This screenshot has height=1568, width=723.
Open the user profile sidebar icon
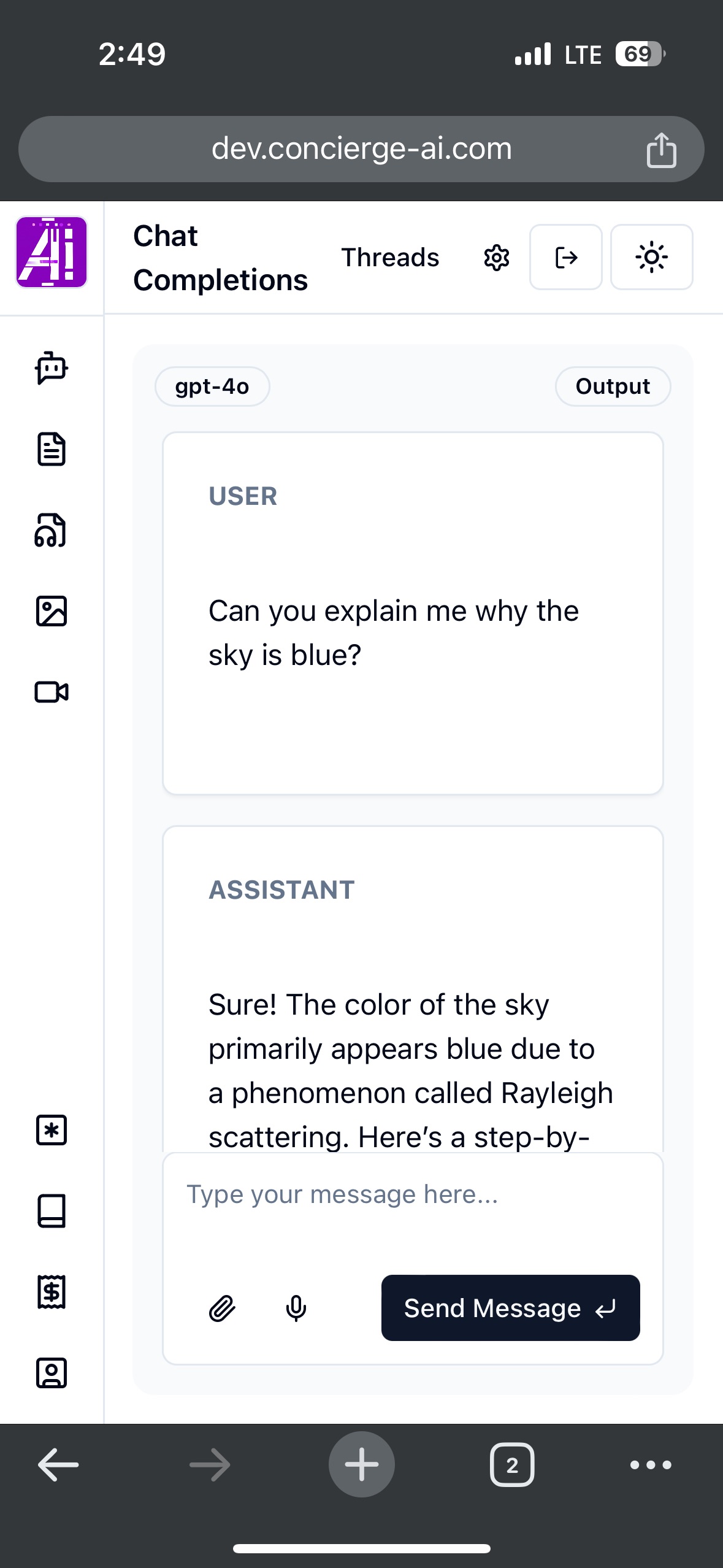coord(52,1373)
